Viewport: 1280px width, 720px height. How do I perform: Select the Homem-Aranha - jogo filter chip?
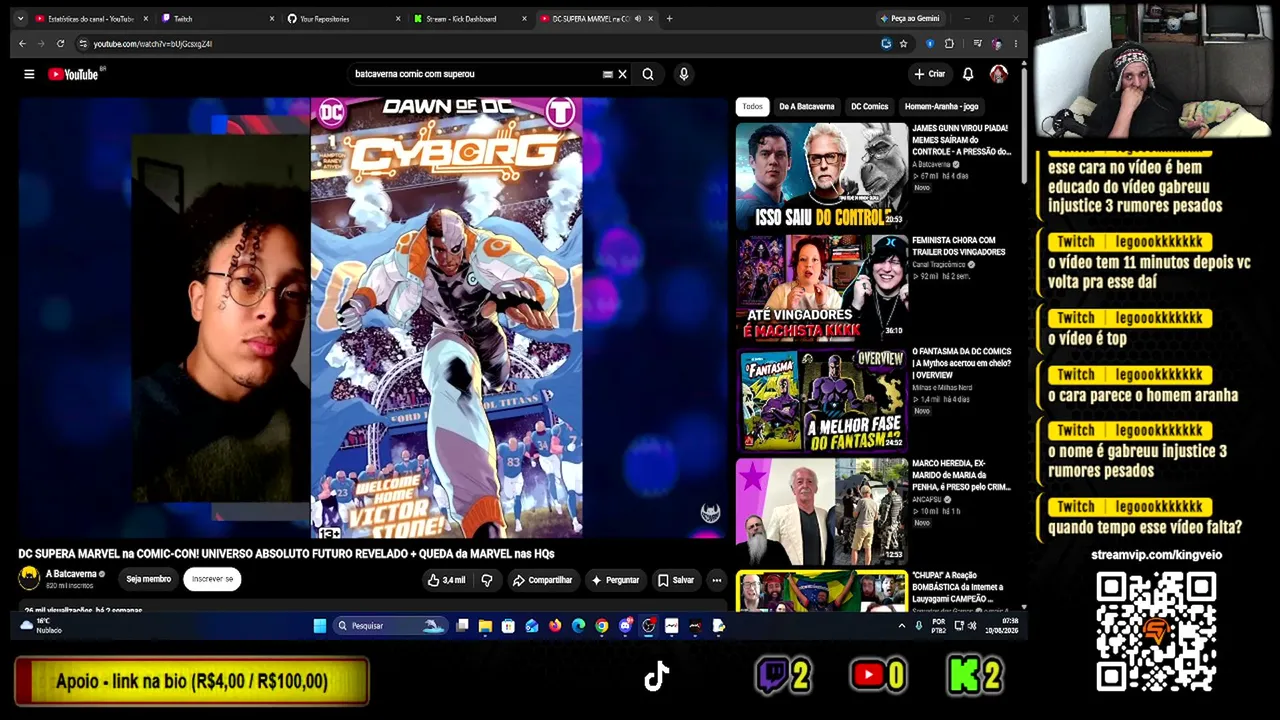click(x=941, y=106)
